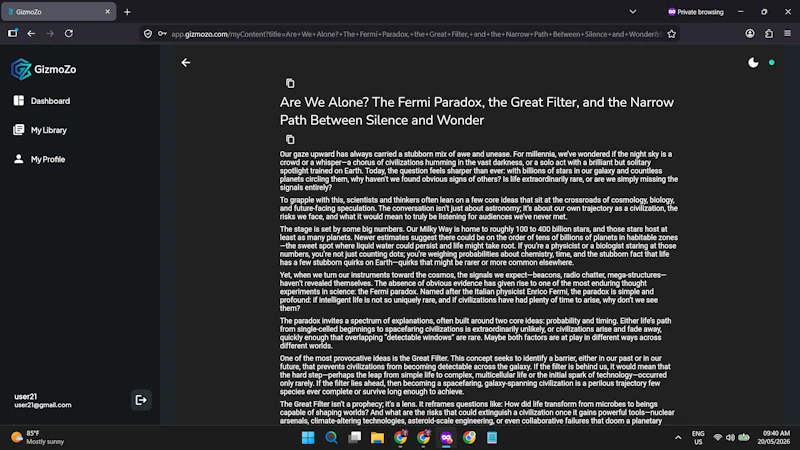Show hidden system tray icons
The height and width of the screenshot is (450, 800).
click(678, 438)
